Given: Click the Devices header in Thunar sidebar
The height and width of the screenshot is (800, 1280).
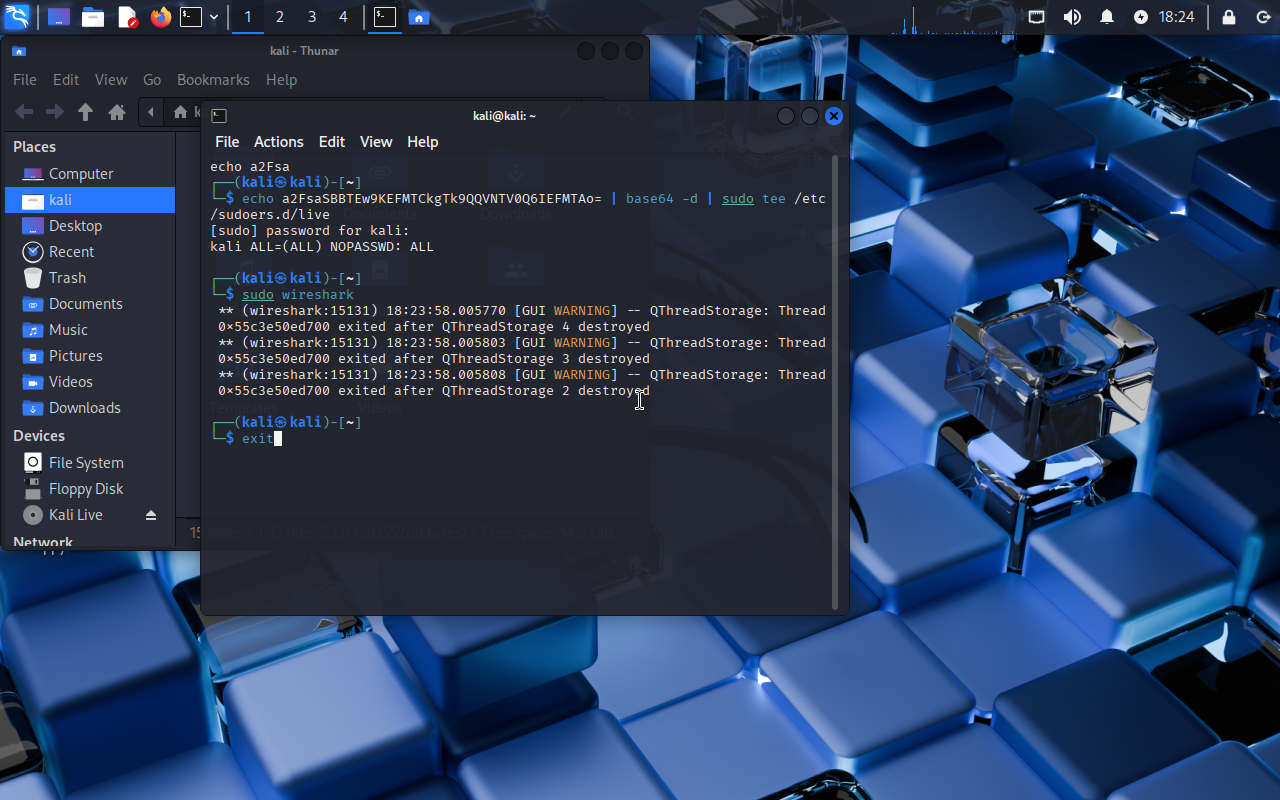Looking at the screenshot, I should coord(39,436).
